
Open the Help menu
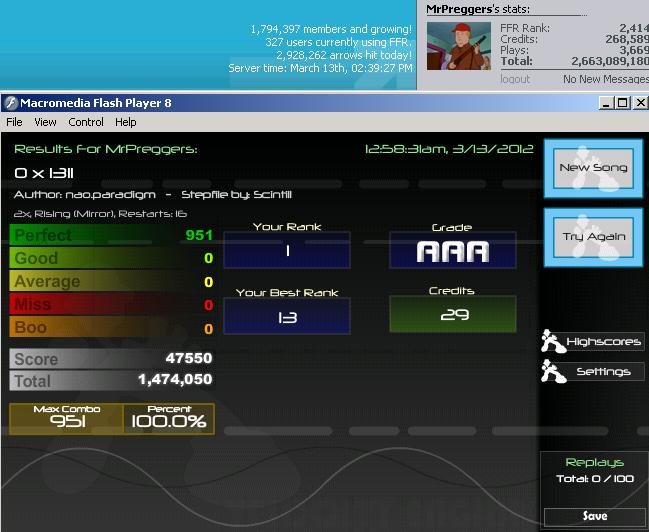click(x=125, y=122)
